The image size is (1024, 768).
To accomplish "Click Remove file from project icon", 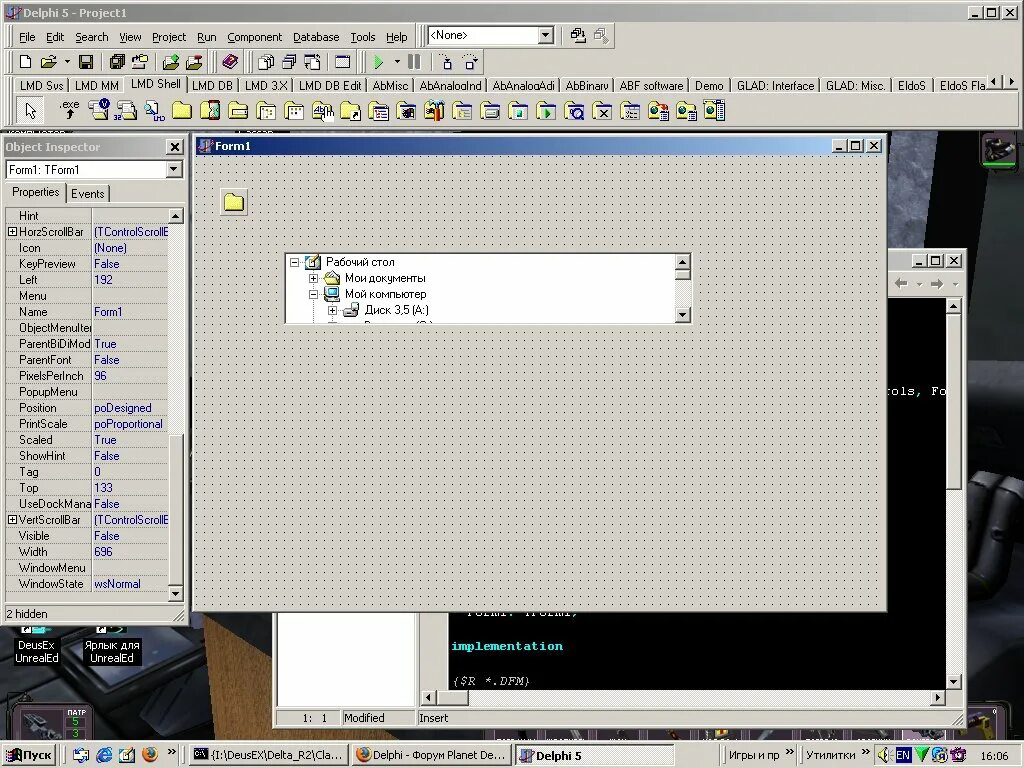I will 195,62.
